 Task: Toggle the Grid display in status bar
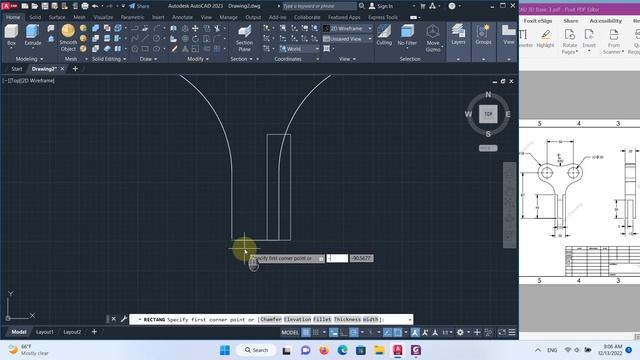pyautogui.click(x=306, y=332)
